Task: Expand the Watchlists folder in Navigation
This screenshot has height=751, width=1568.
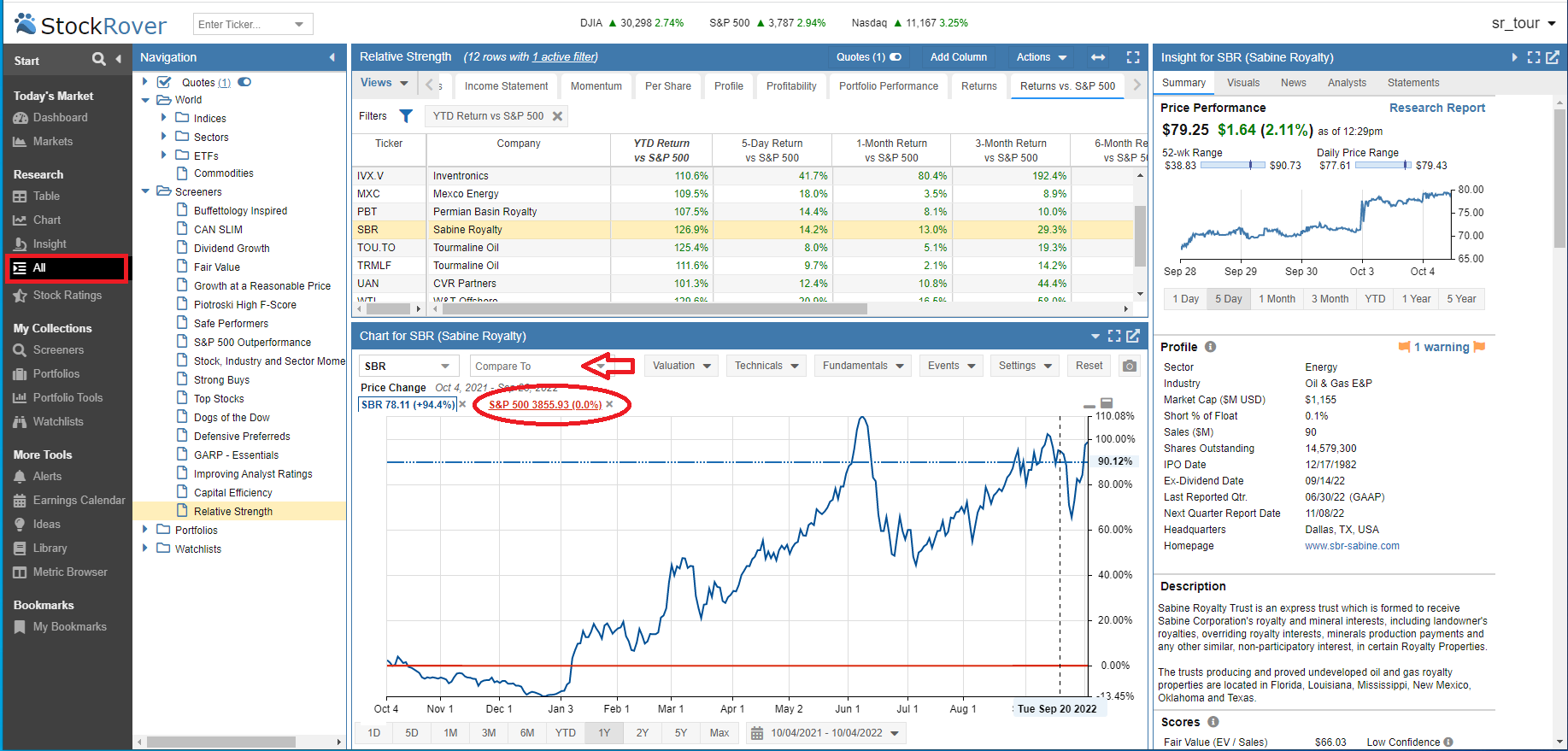Action: tap(145, 549)
